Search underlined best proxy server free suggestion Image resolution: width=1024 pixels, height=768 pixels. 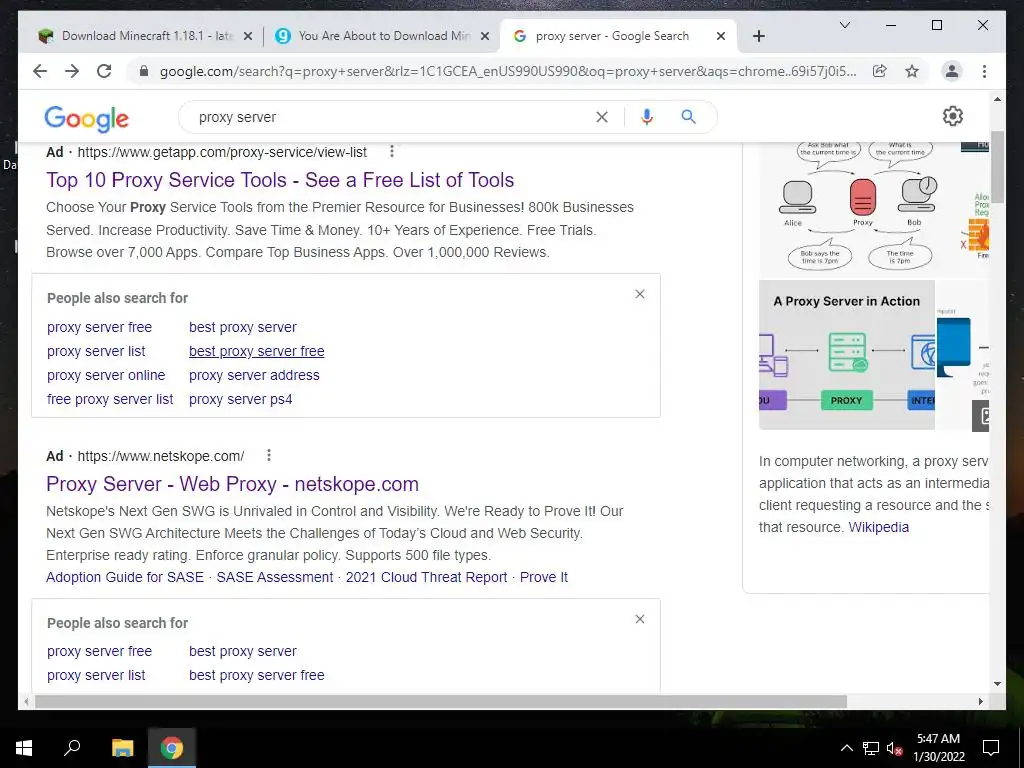tap(257, 351)
